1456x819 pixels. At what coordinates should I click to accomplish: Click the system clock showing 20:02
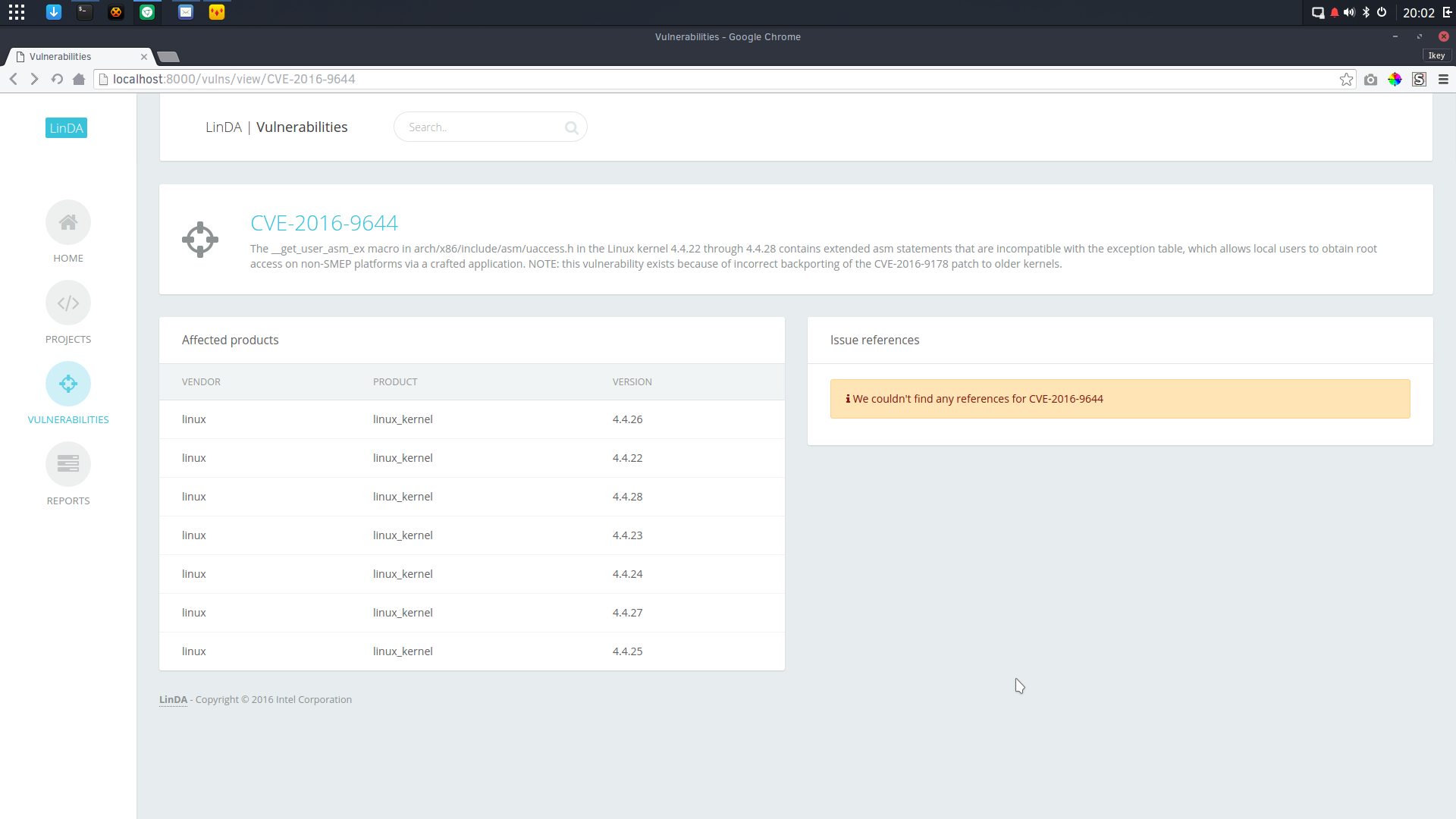[1418, 13]
